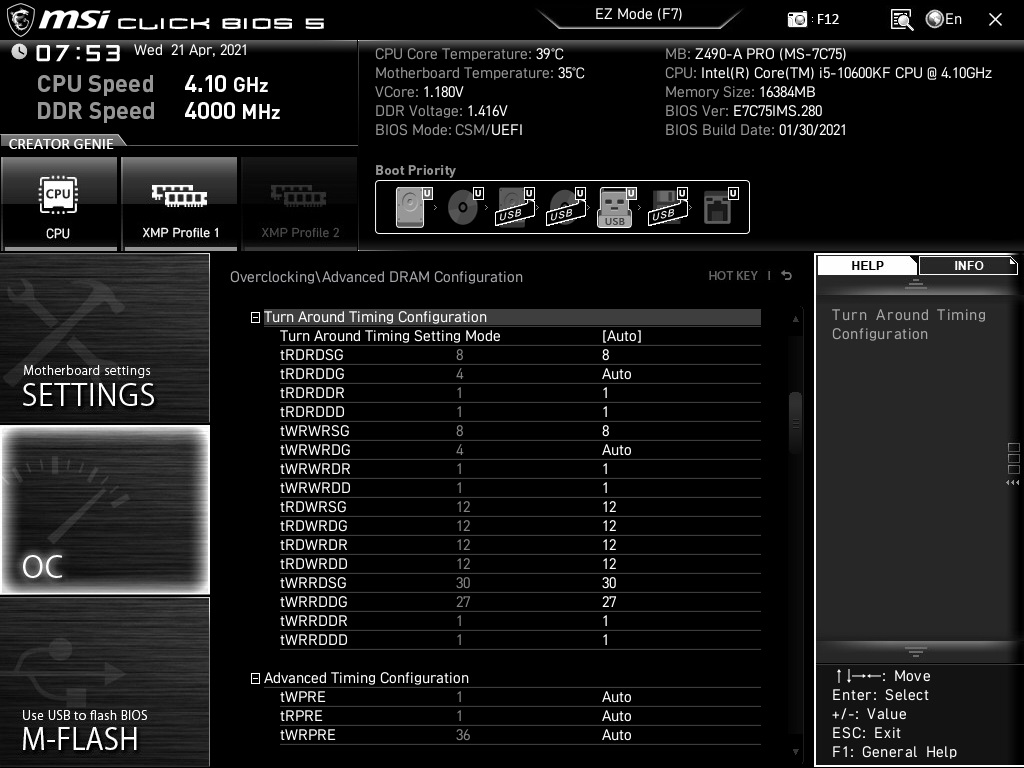
Task: Toggle CPU Creator Genie overclock button
Action: click(x=59, y=203)
